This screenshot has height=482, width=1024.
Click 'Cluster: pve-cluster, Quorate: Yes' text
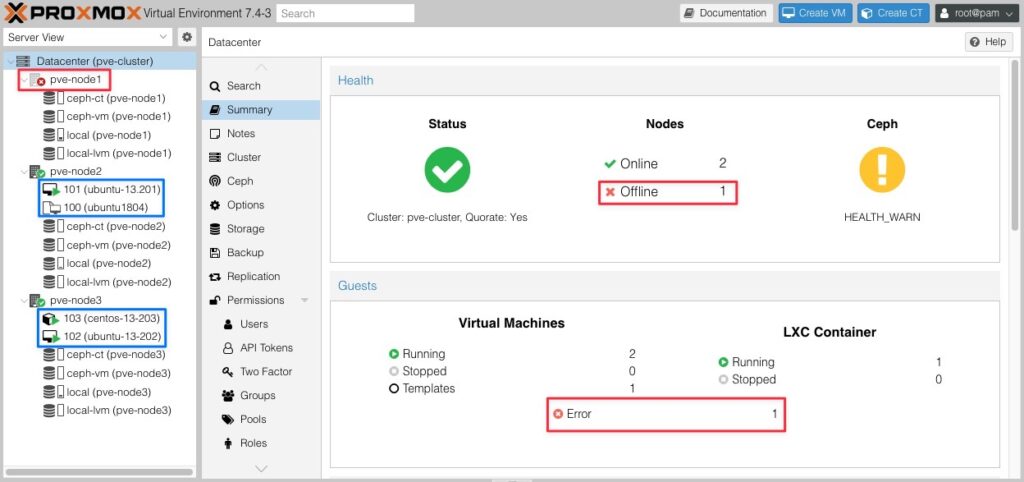point(447,217)
